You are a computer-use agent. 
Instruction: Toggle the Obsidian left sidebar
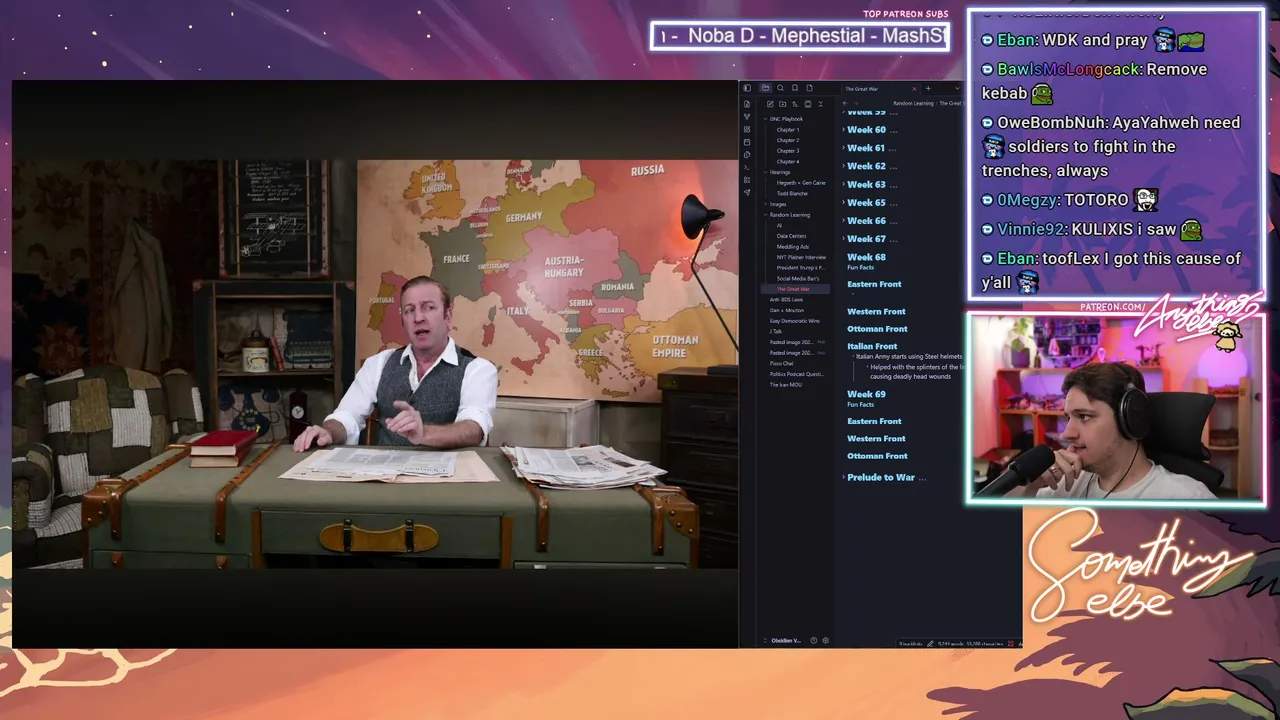coord(746,88)
